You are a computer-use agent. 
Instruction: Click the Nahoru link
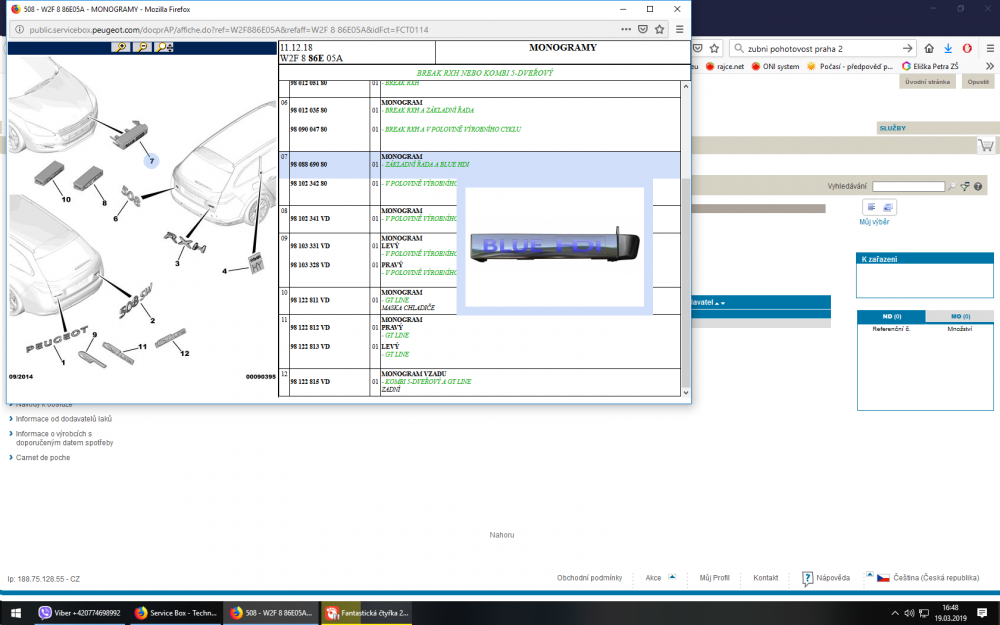pyautogui.click(x=502, y=535)
